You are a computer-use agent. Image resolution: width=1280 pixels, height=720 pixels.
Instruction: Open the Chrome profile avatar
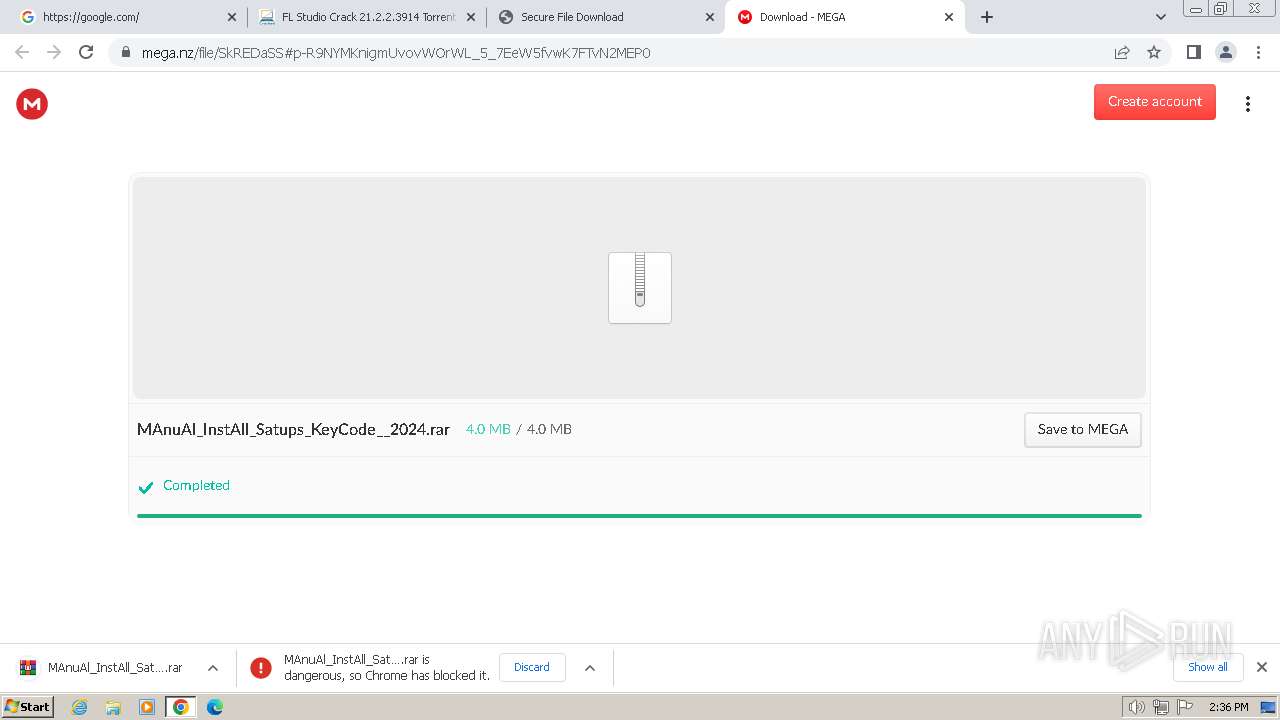coord(1225,52)
